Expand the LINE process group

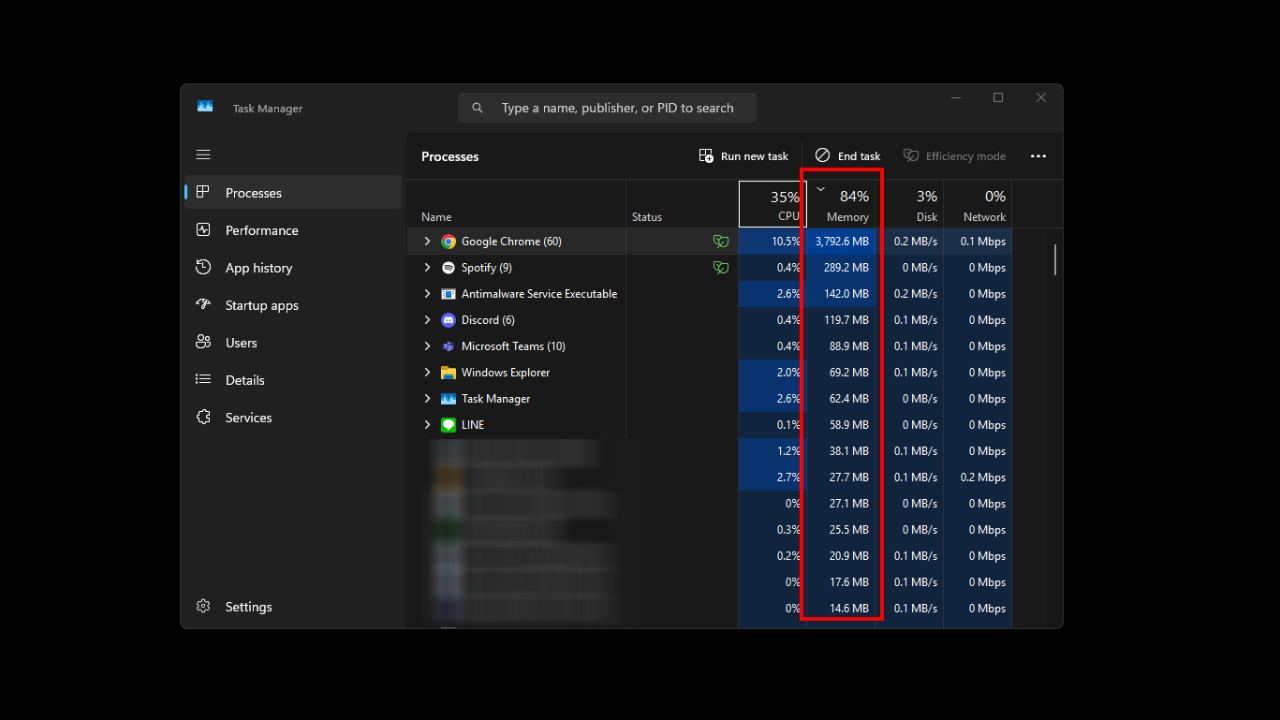427,424
